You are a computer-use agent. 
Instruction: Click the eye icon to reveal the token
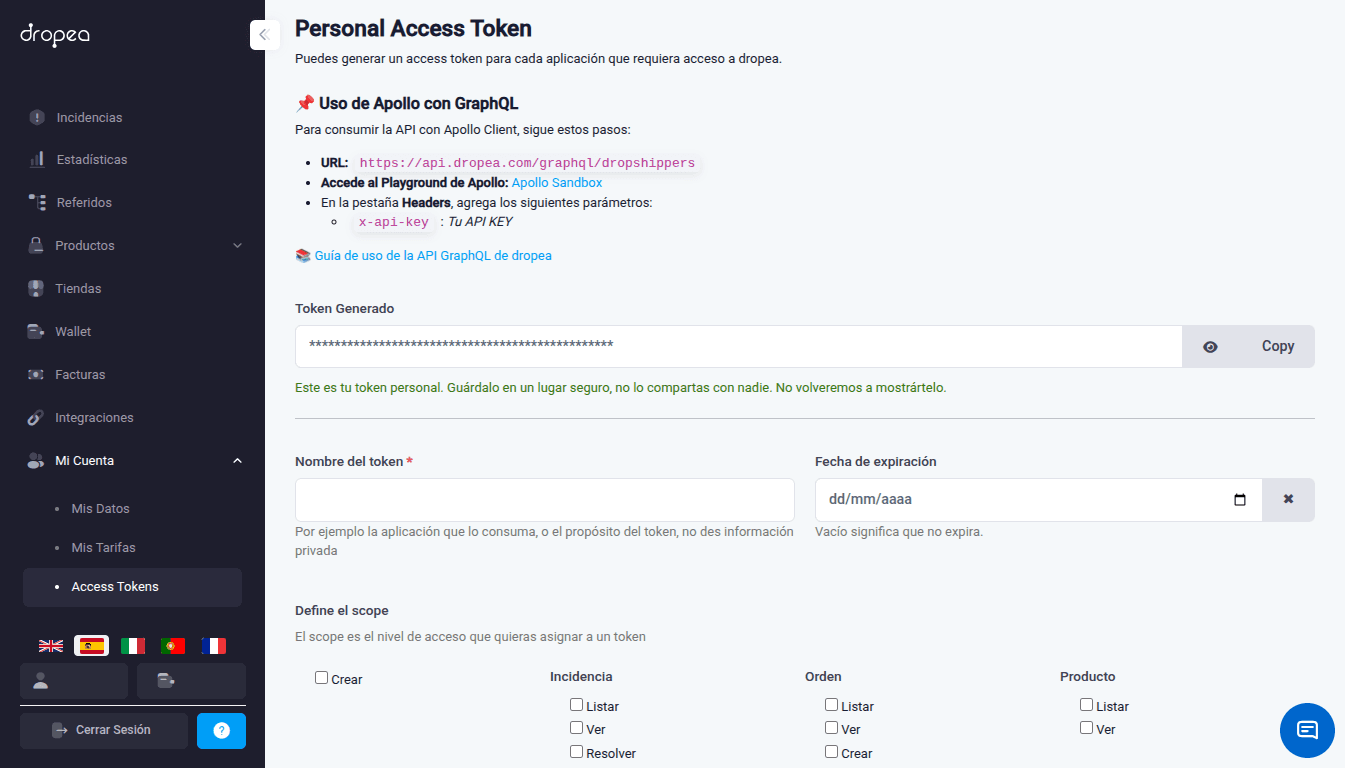[1210, 347]
